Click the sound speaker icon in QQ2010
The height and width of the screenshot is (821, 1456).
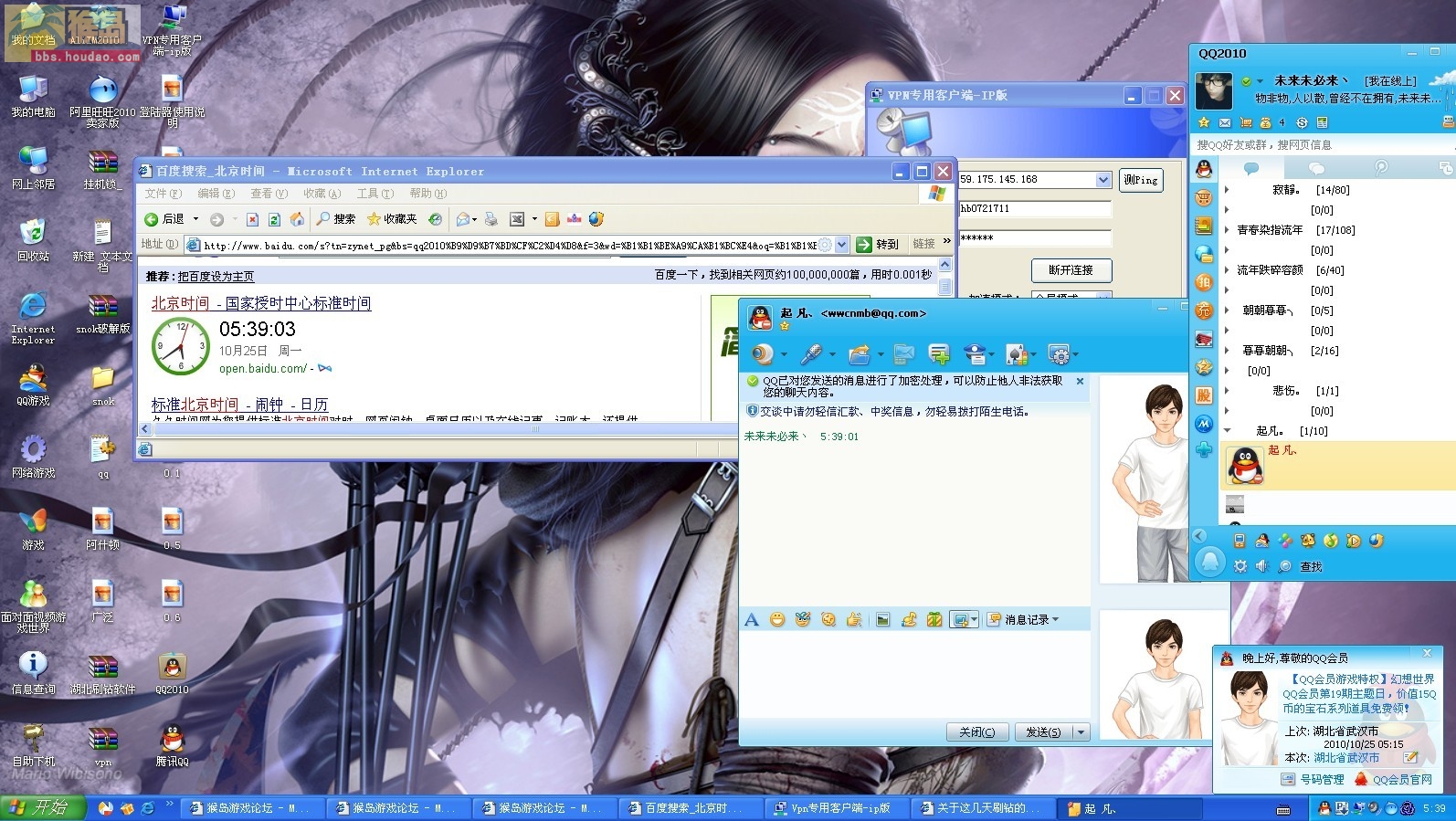tap(1262, 566)
